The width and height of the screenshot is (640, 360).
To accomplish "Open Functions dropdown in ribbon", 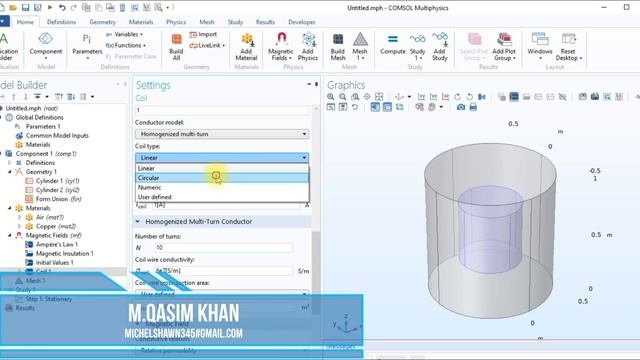I will coord(126,45).
